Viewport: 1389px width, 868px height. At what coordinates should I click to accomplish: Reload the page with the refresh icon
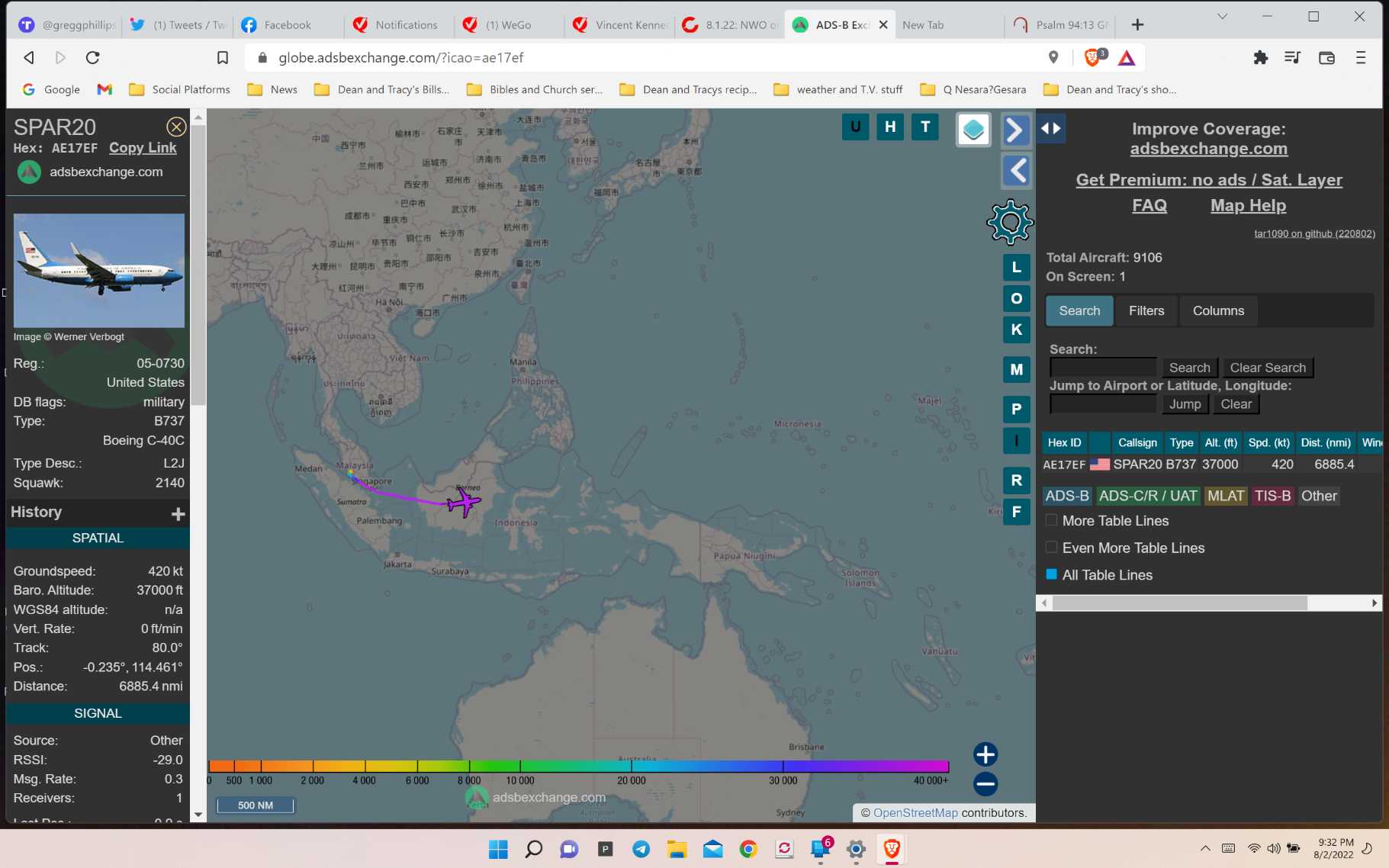[92, 57]
